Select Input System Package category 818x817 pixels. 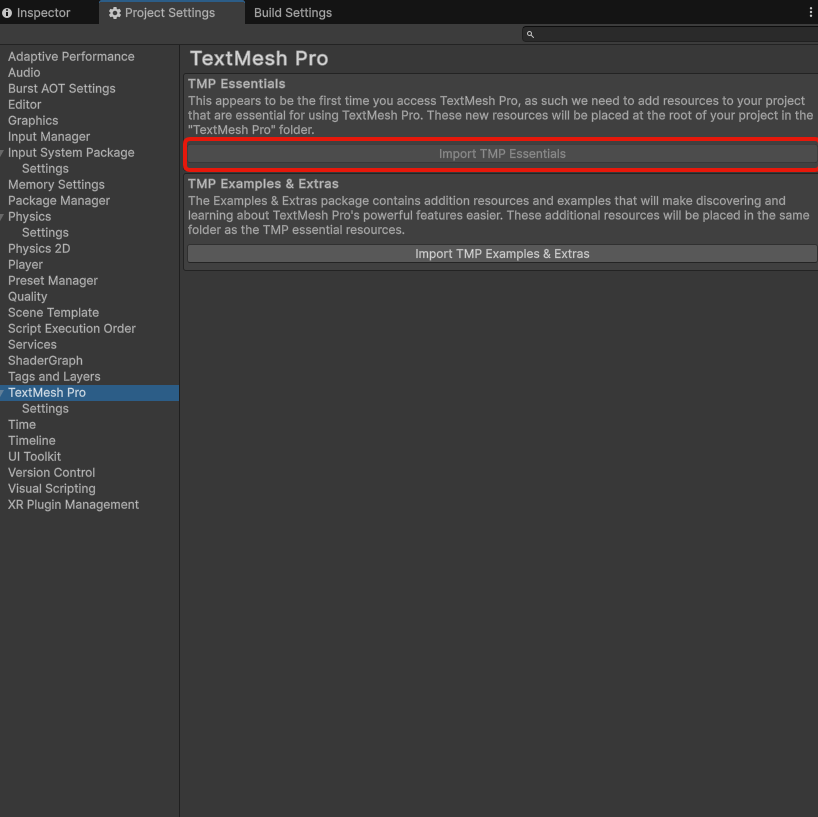click(x=71, y=153)
